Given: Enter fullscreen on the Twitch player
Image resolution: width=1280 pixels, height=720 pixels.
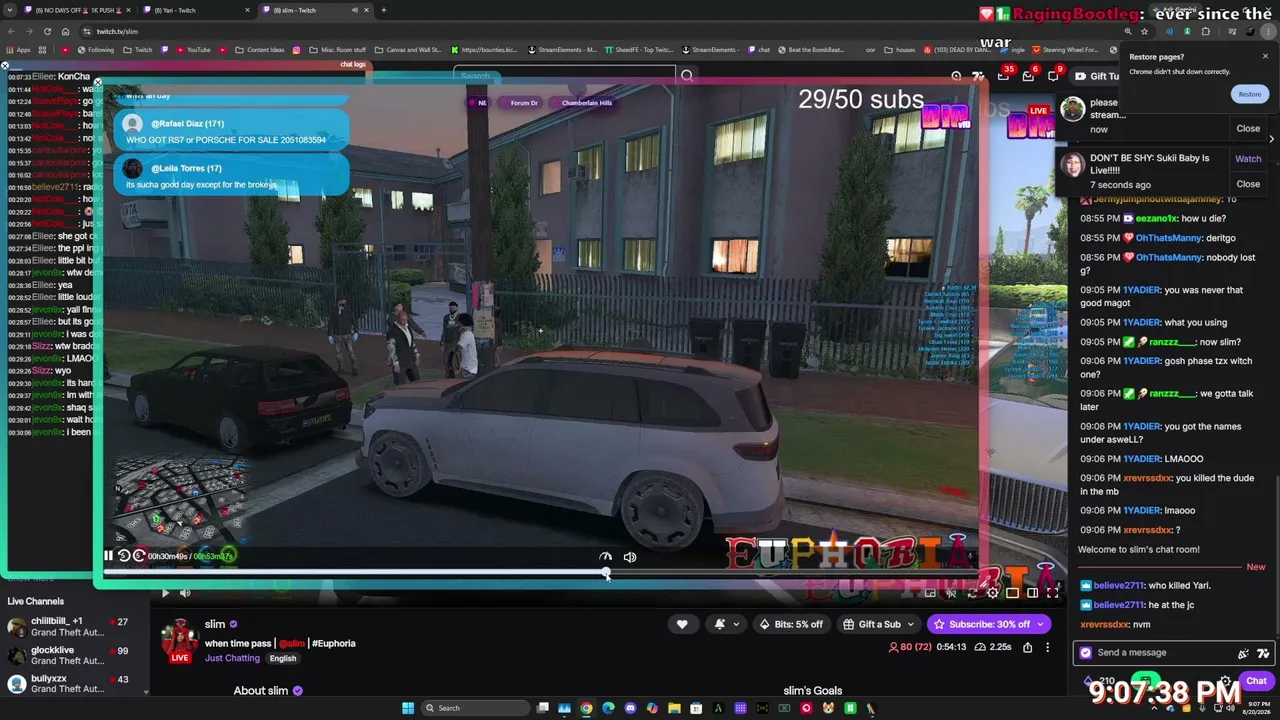Looking at the screenshot, I should coord(1052,593).
